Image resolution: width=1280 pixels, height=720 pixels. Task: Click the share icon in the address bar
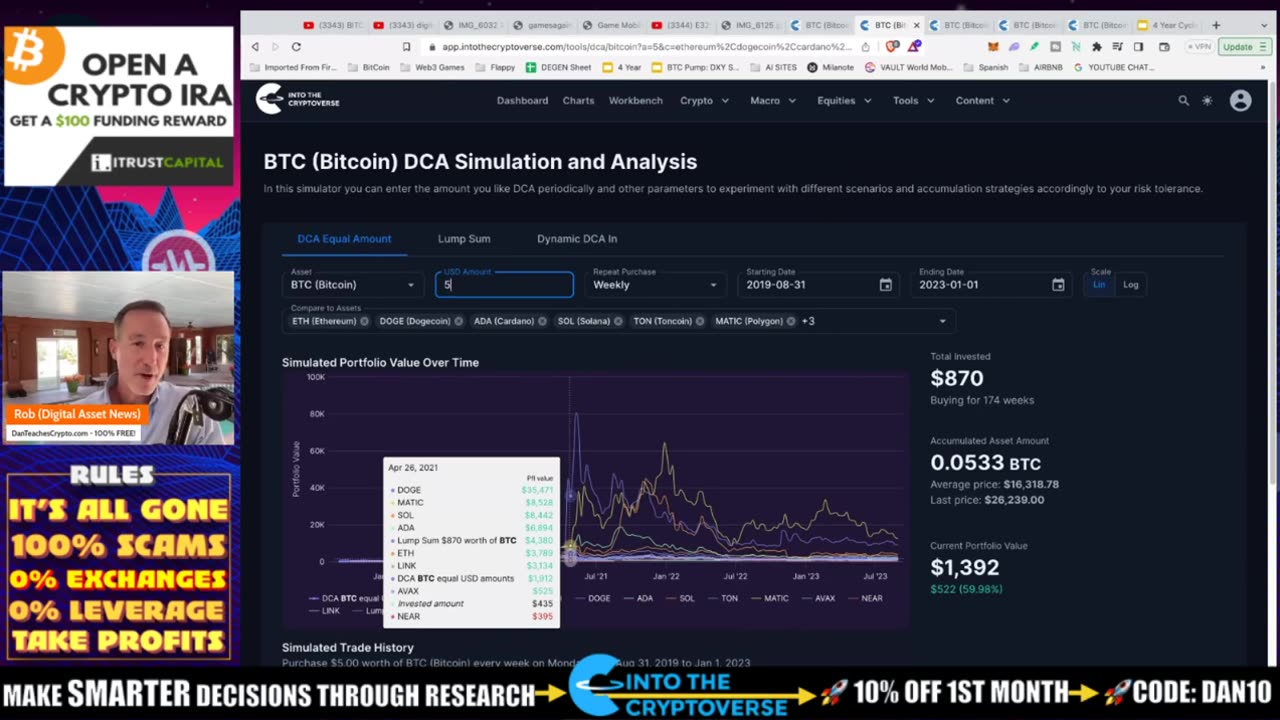coord(866,47)
